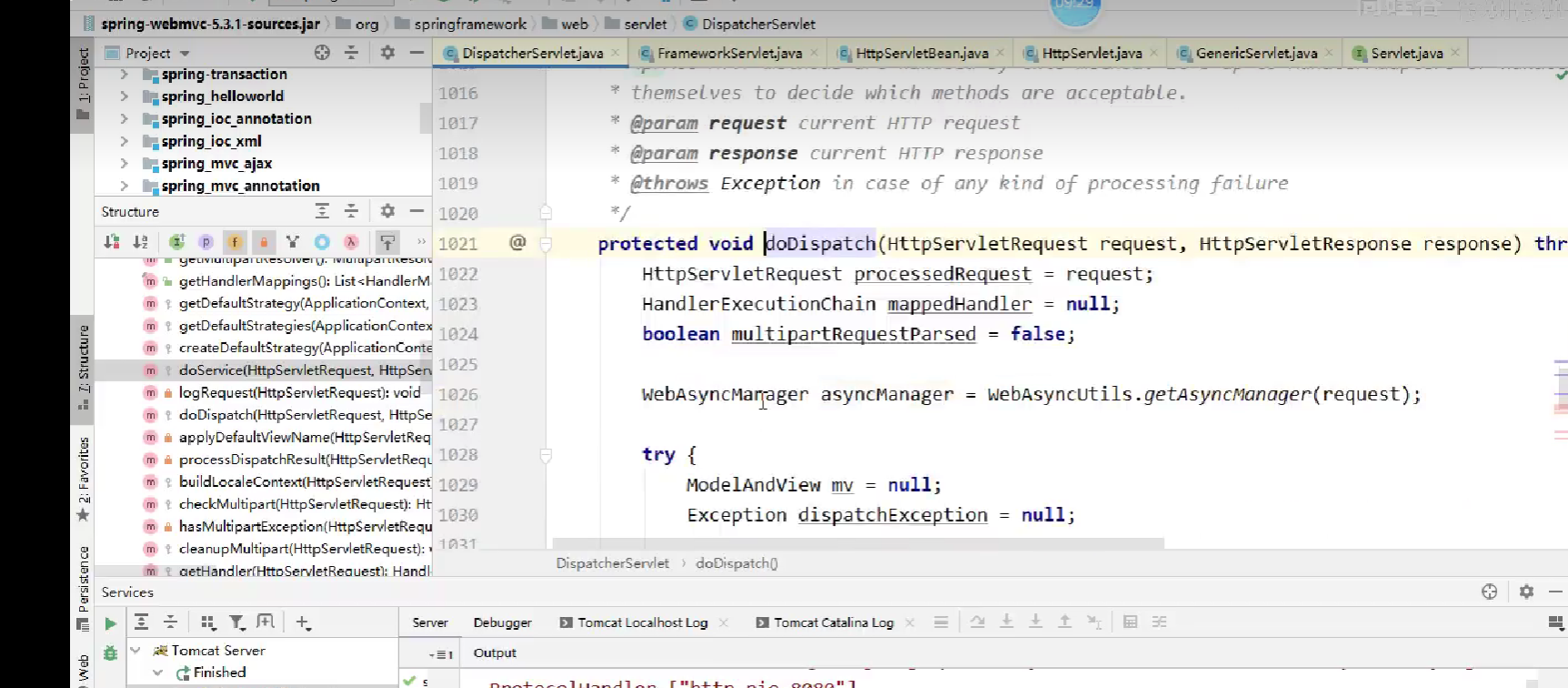This screenshot has width=1568, height=688.
Task: Expand the spring-transaction module
Action: tap(124, 74)
